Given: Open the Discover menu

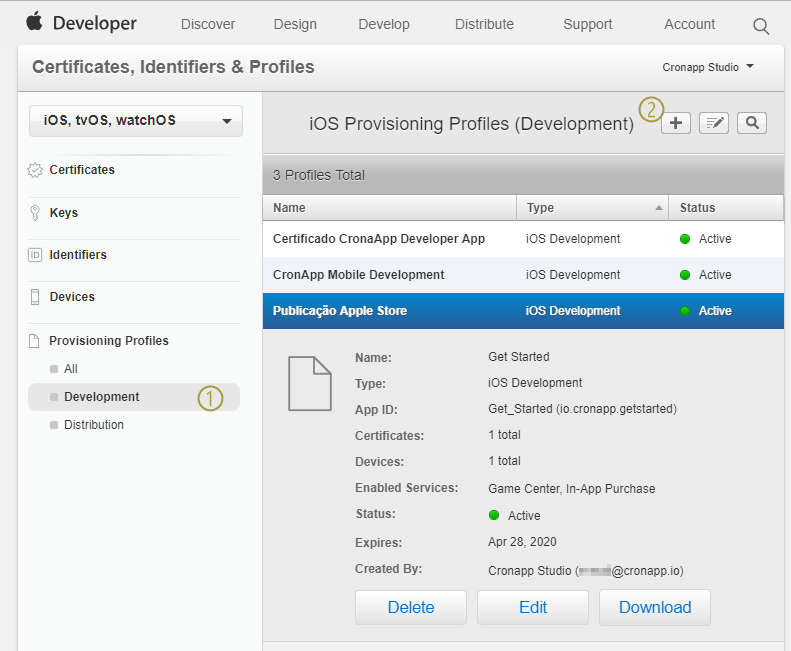Looking at the screenshot, I should [208, 24].
